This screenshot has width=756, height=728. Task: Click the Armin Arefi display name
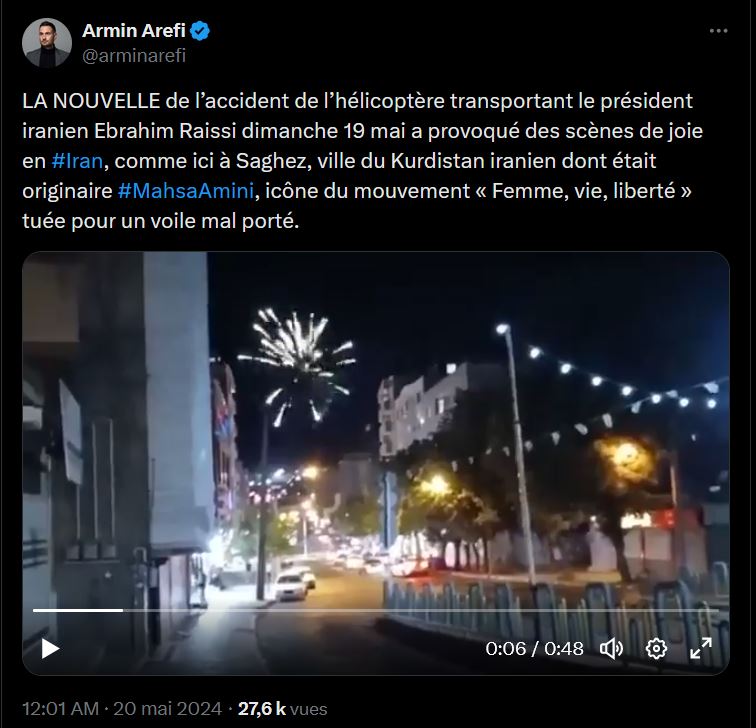click(x=134, y=31)
